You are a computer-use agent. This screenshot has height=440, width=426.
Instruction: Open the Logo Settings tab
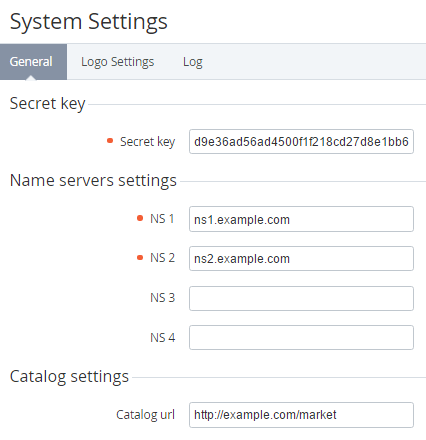tap(117, 62)
